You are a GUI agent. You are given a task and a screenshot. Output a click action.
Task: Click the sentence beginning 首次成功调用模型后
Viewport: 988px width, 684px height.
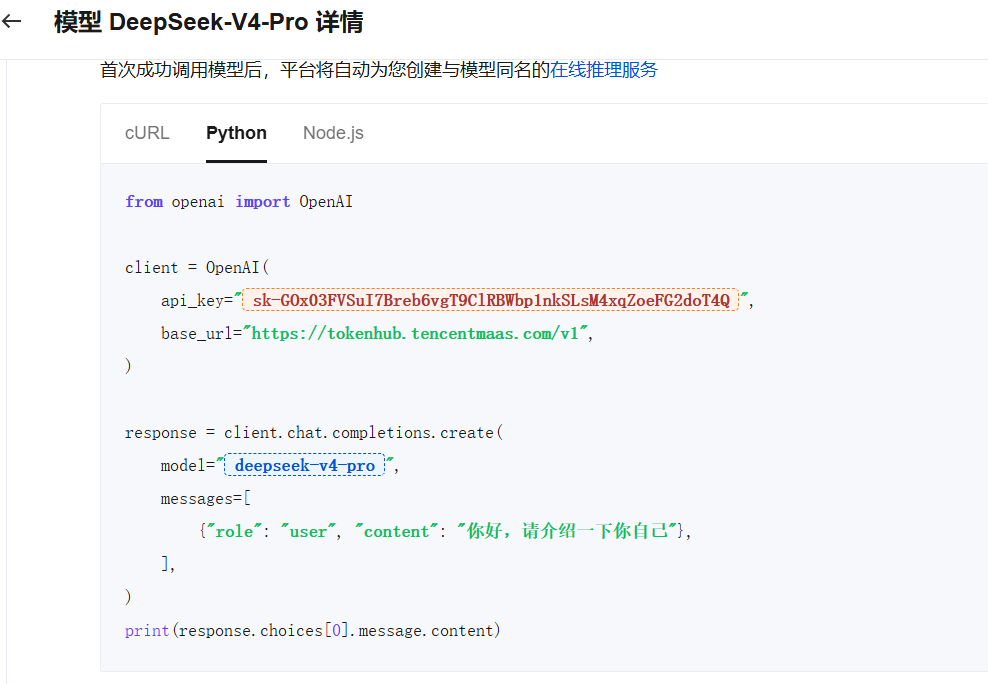point(379,69)
